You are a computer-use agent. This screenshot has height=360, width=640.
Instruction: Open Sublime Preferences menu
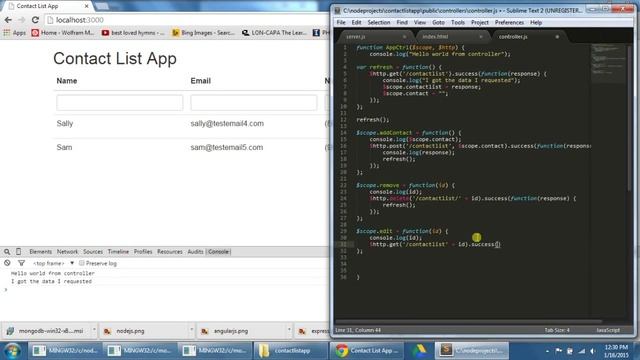click(509, 22)
